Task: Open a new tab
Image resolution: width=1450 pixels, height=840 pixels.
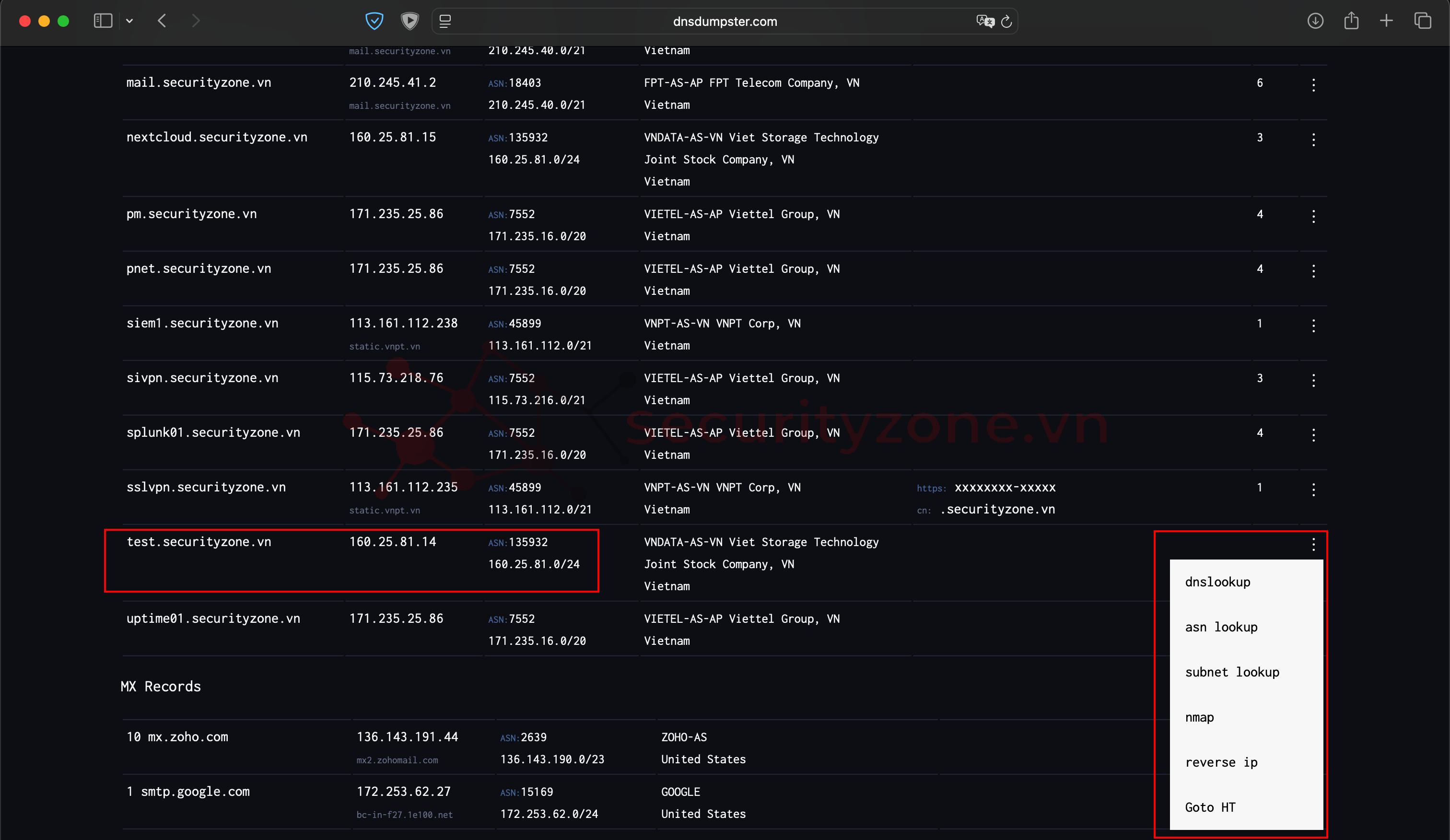Action: pyautogui.click(x=1387, y=21)
